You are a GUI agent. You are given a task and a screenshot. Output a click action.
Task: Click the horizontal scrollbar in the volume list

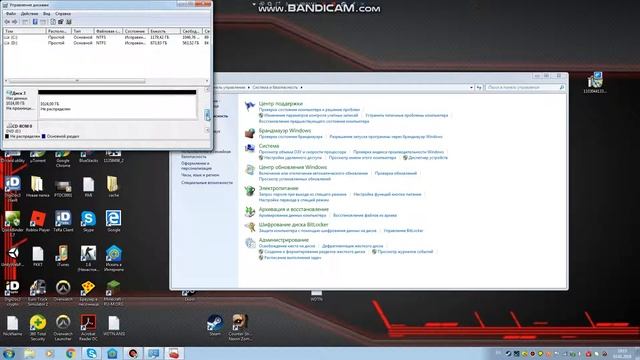[x=77, y=81]
